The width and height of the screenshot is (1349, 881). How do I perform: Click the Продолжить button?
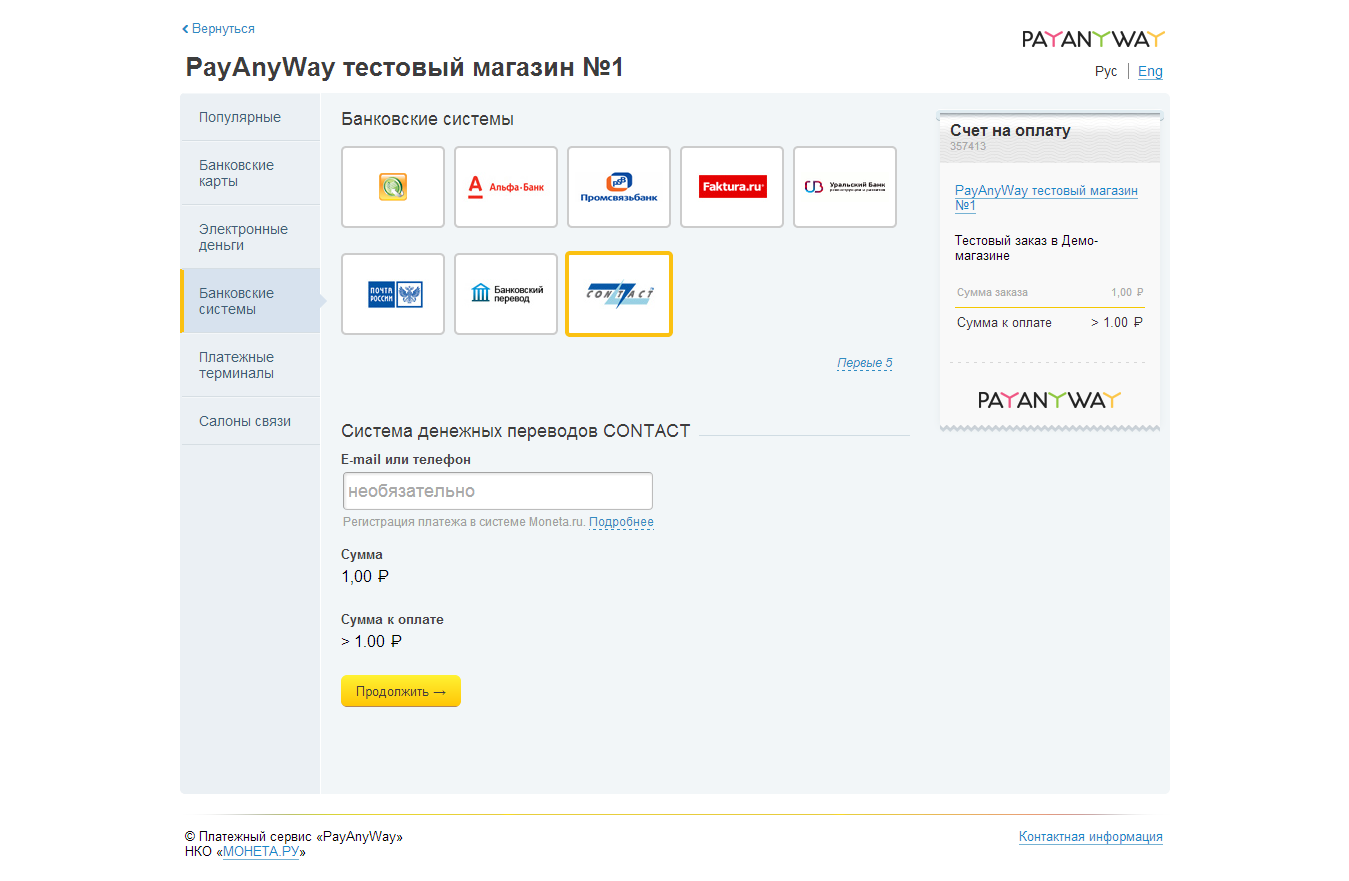coord(401,691)
